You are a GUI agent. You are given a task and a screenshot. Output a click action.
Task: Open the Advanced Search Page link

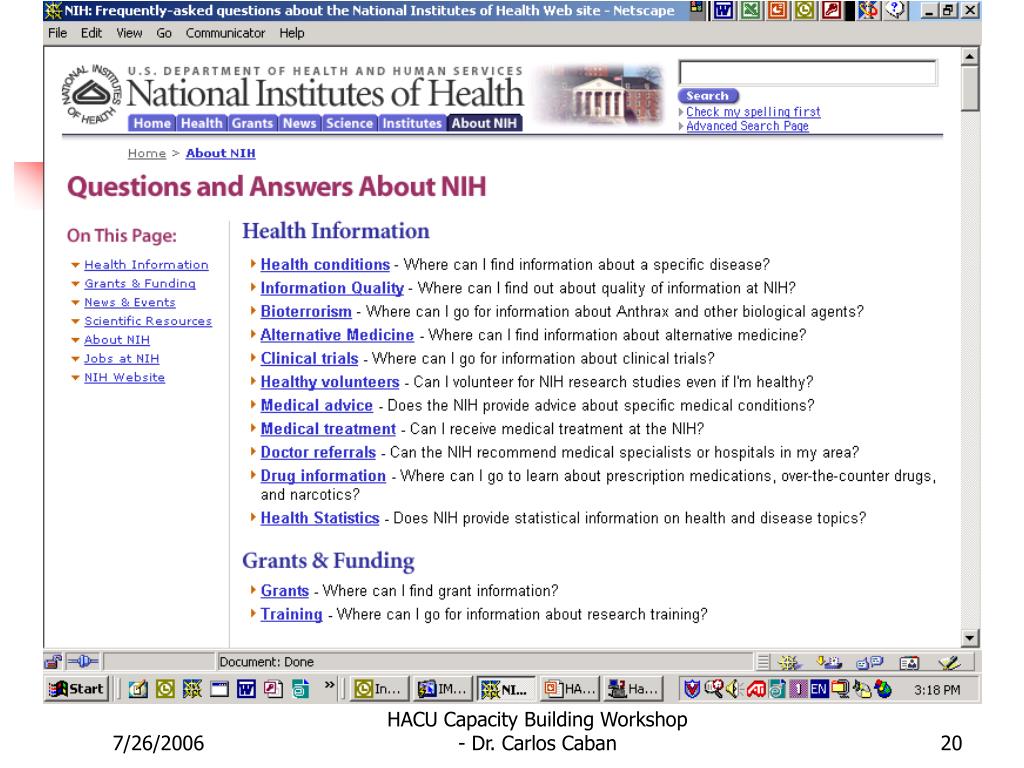tap(747, 126)
